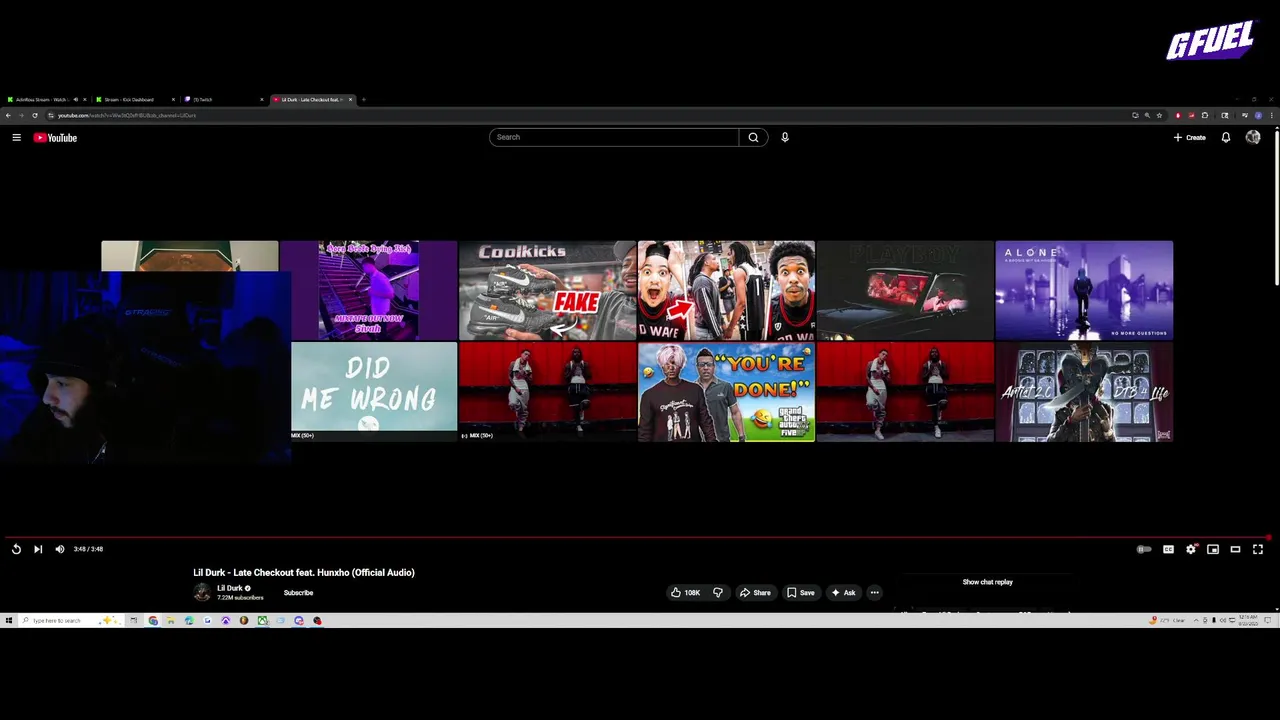This screenshot has height=720, width=1280.
Task: Open player settings gear
Action: (1190, 549)
